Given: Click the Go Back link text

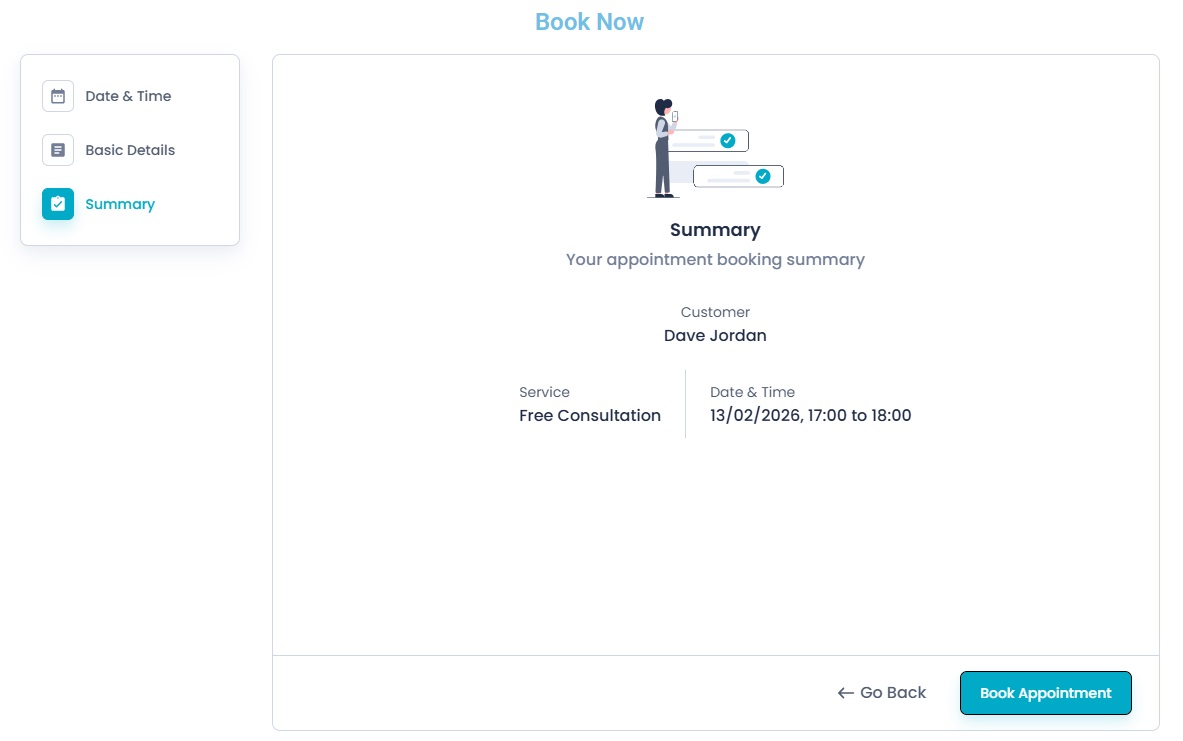Looking at the screenshot, I should click(893, 693).
